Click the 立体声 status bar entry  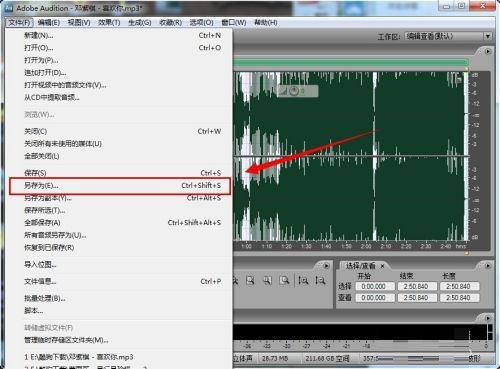243,358
